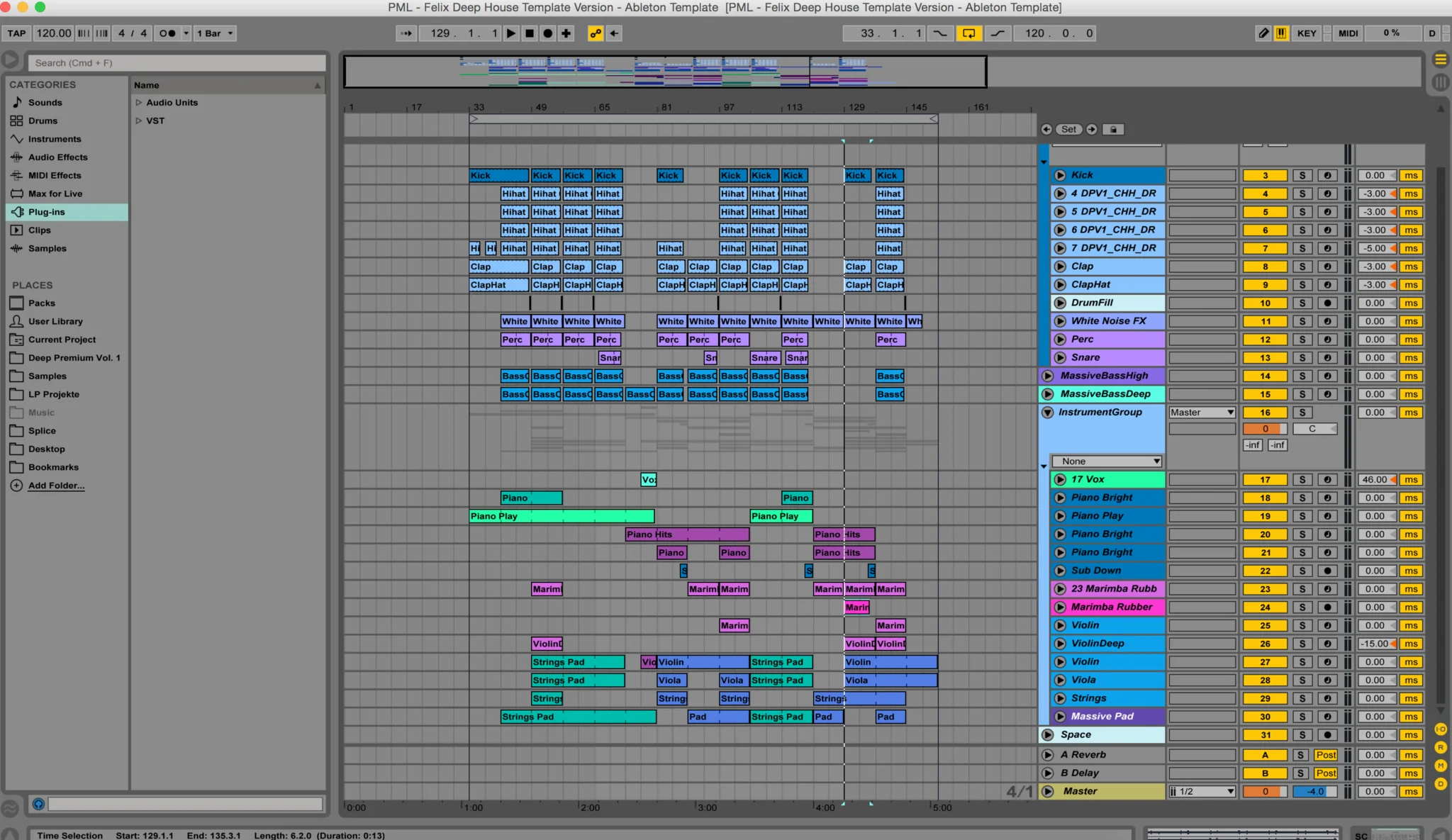
Task: Click the browser preview headphone icon
Action: point(38,804)
